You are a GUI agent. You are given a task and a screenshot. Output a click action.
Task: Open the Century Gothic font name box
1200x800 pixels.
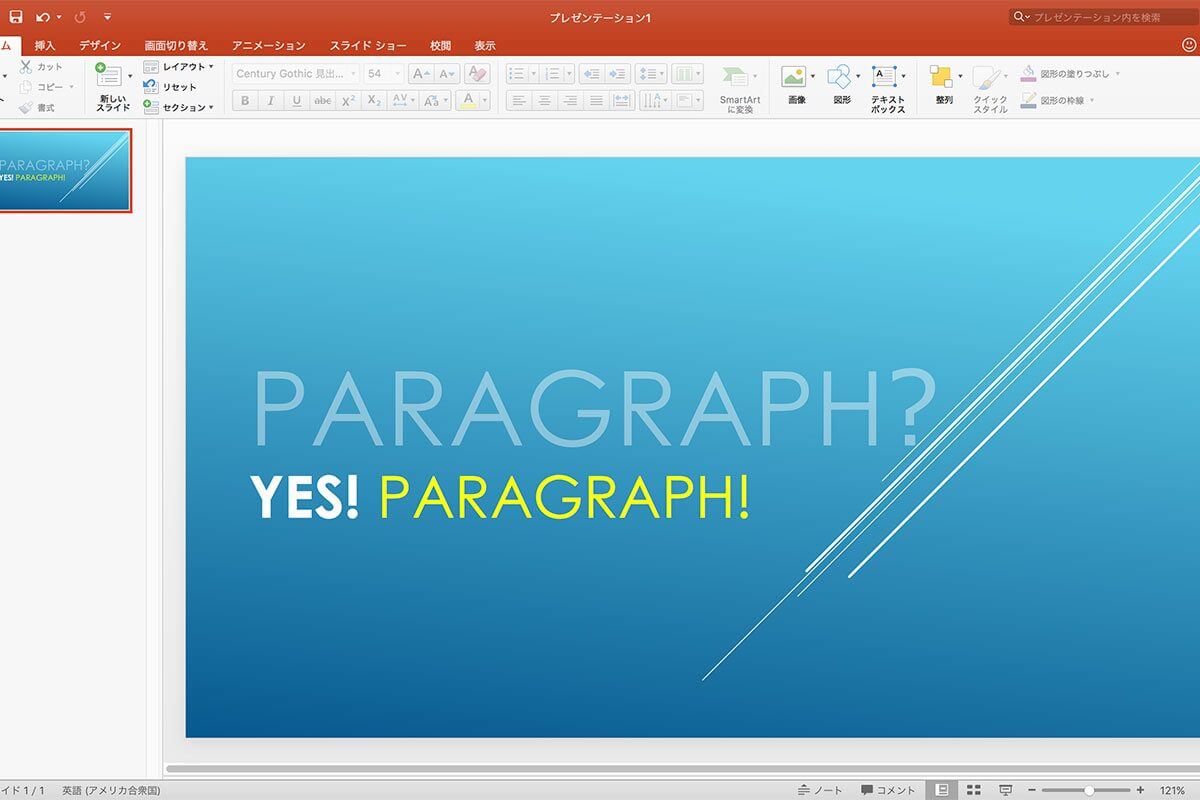coord(296,74)
